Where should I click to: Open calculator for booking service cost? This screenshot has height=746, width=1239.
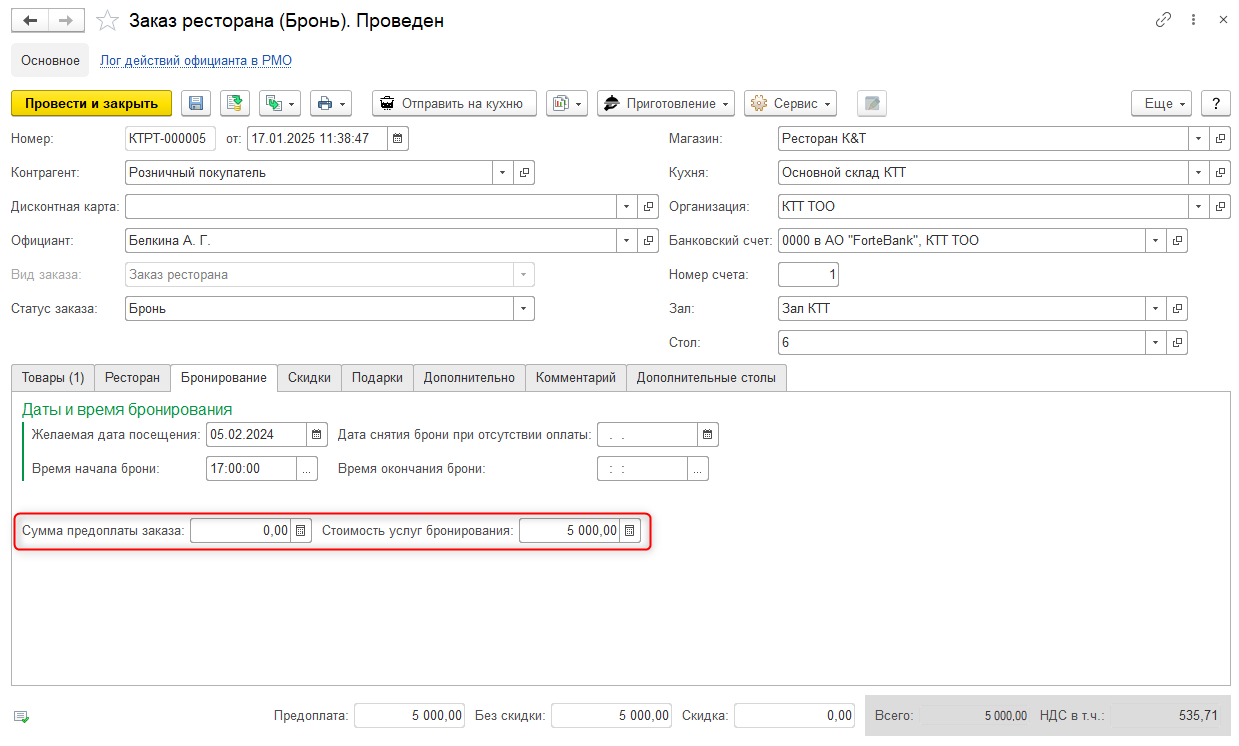pyautogui.click(x=630, y=531)
